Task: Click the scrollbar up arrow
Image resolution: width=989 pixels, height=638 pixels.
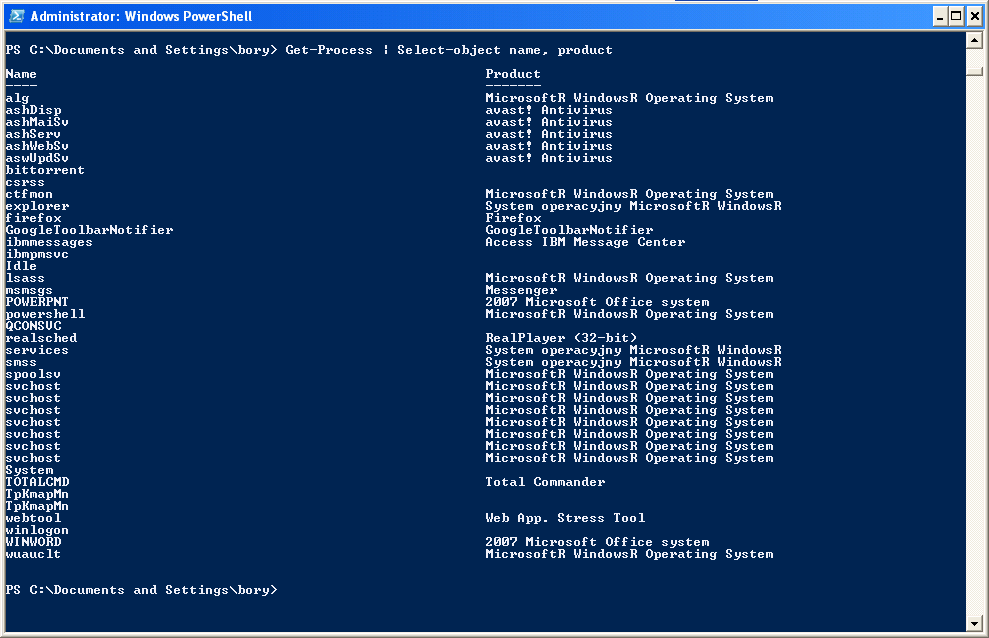Action: 974,41
